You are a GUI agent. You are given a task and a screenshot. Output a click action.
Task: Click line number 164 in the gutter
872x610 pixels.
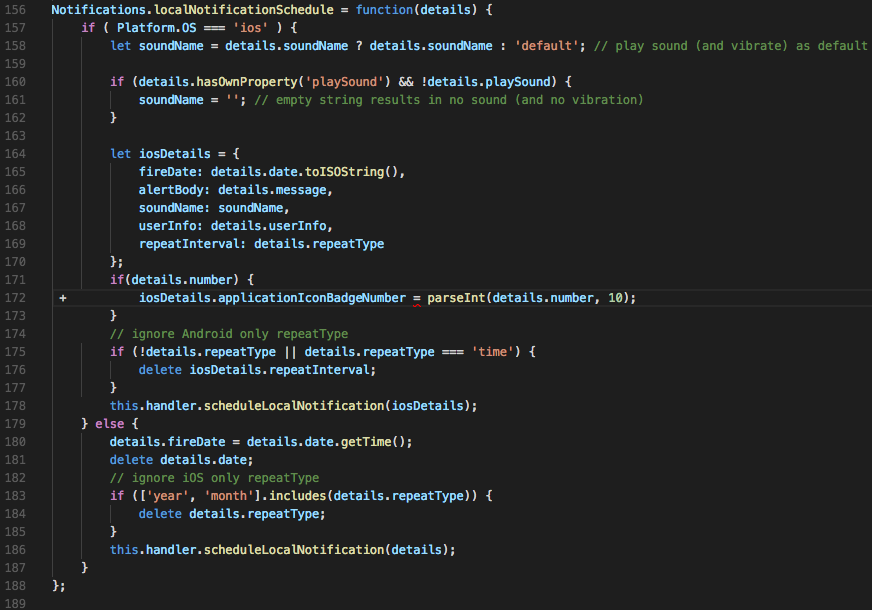pos(15,154)
